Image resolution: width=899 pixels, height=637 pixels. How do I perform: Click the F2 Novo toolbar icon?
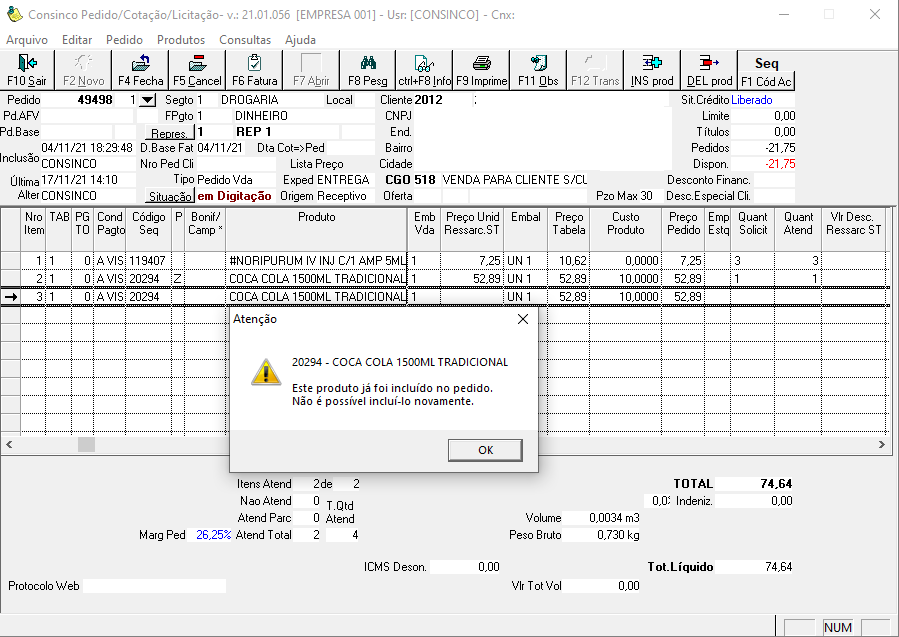coord(83,62)
